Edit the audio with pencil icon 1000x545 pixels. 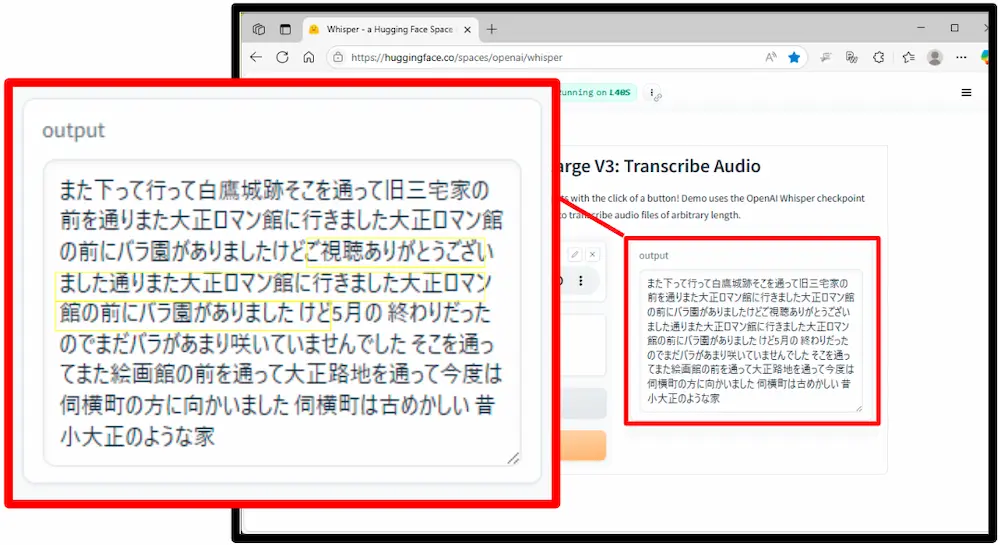pyautogui.click(x=575, y=254)
